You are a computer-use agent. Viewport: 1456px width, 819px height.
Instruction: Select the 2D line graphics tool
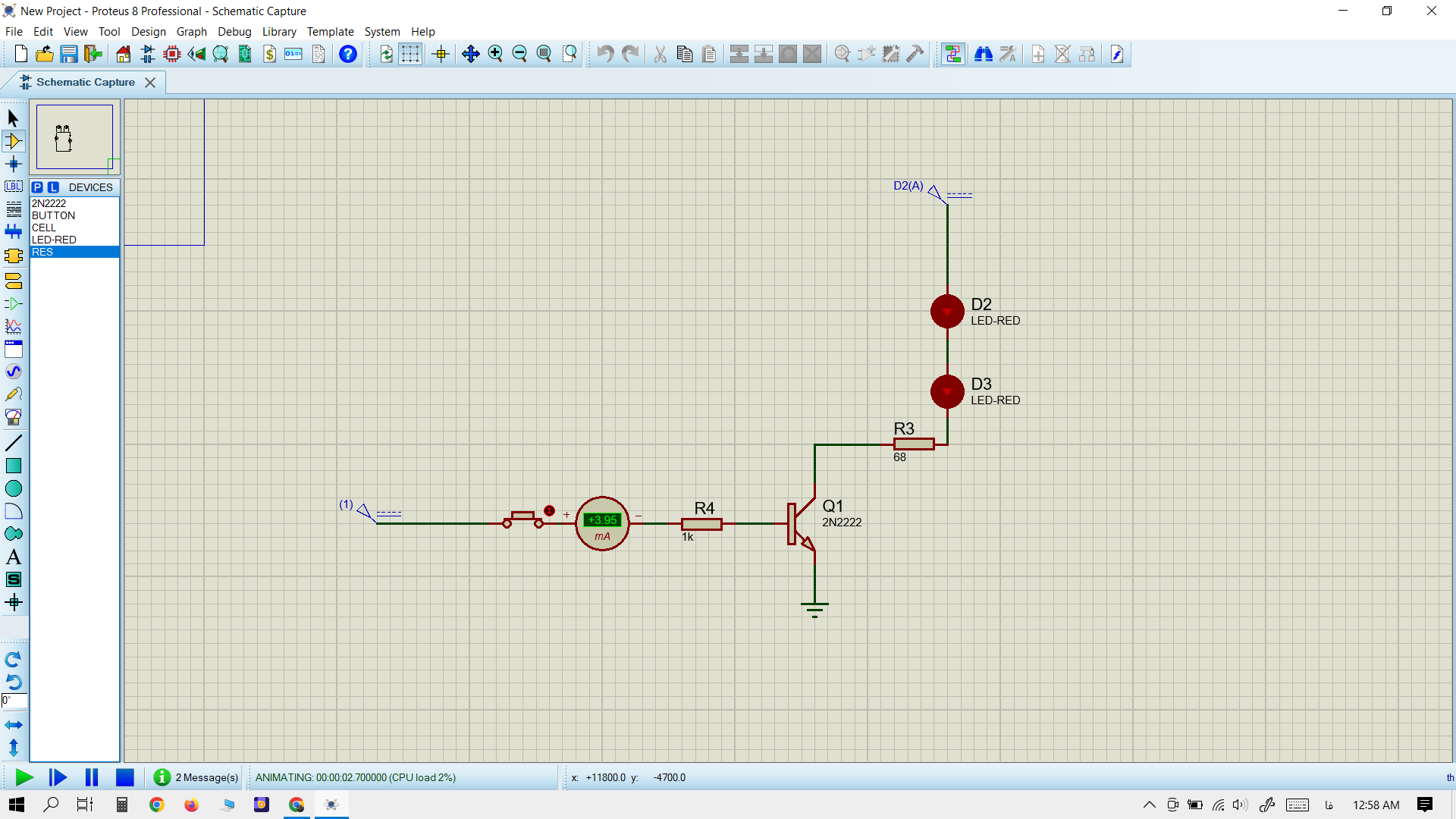pyautogui.click(x=13, y=443)
